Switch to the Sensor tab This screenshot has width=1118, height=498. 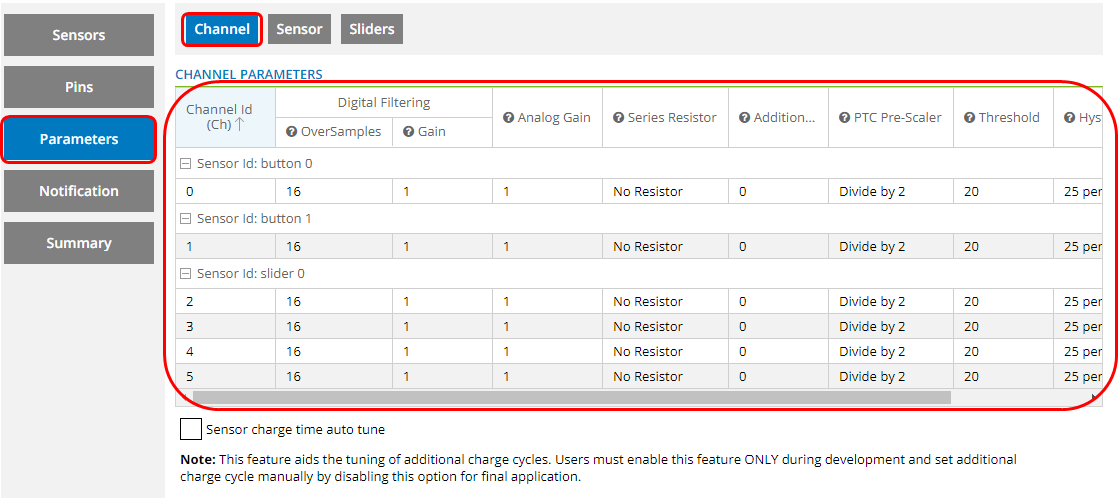299,29
